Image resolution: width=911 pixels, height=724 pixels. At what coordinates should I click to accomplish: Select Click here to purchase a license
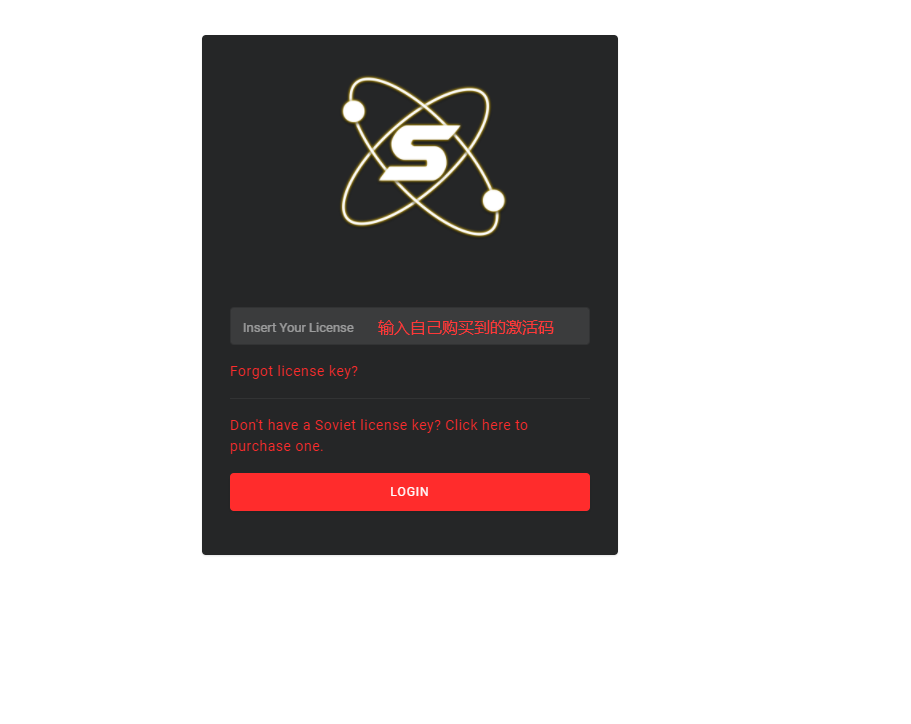click(x=486, y=425)
